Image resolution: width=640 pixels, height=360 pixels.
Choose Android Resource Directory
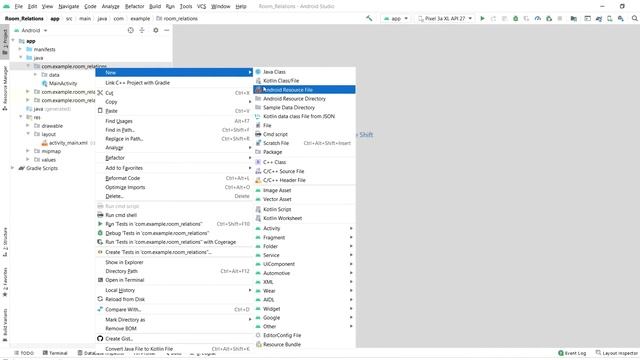[304, 99]
